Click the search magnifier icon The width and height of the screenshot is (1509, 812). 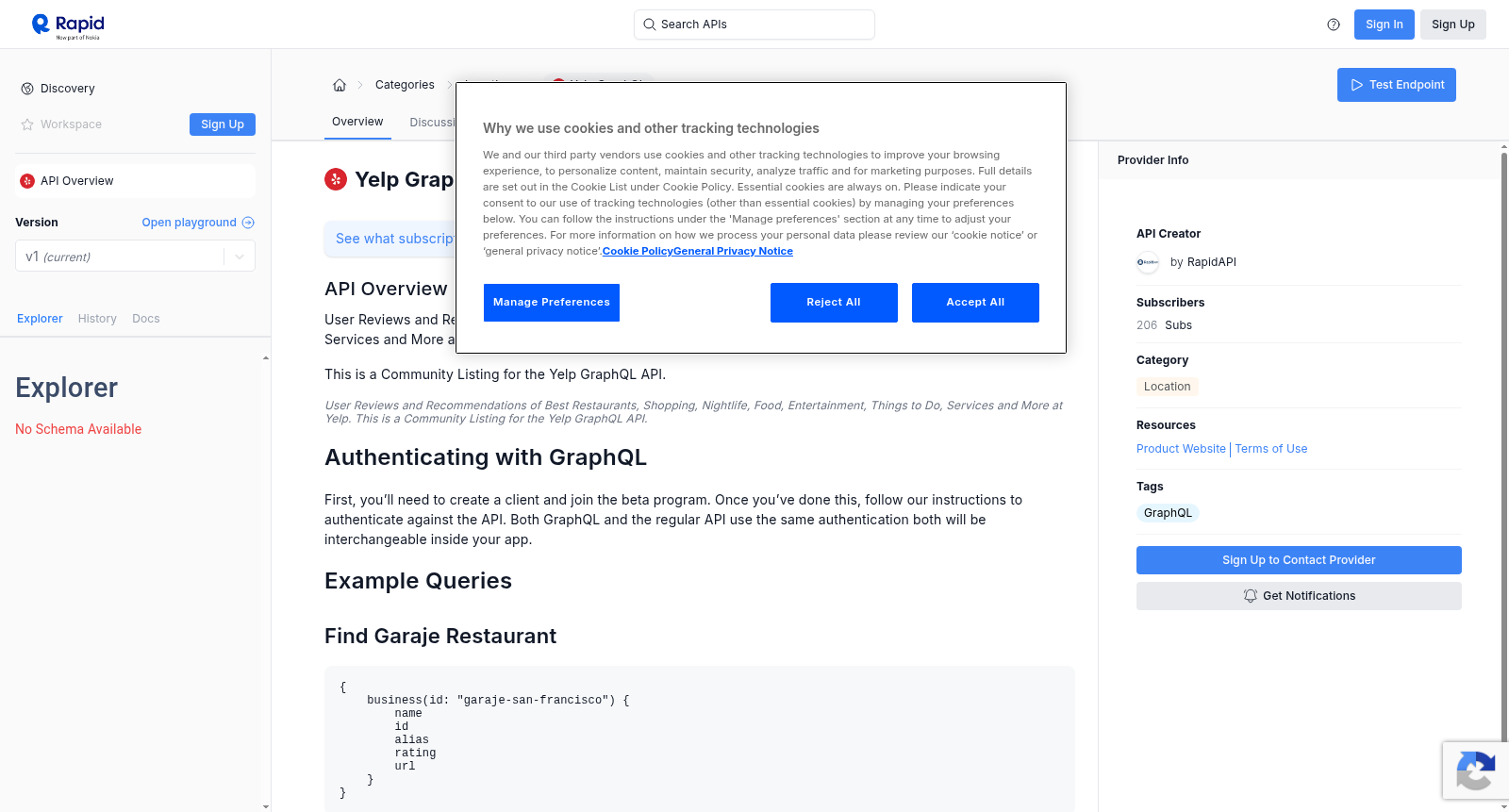click(649, 25)
